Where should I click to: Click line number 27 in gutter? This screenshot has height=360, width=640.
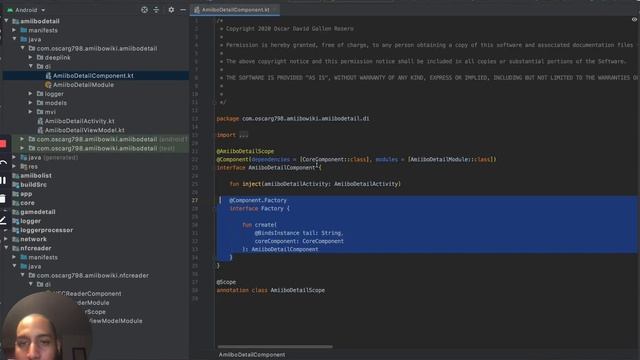(x=195, y=200)
